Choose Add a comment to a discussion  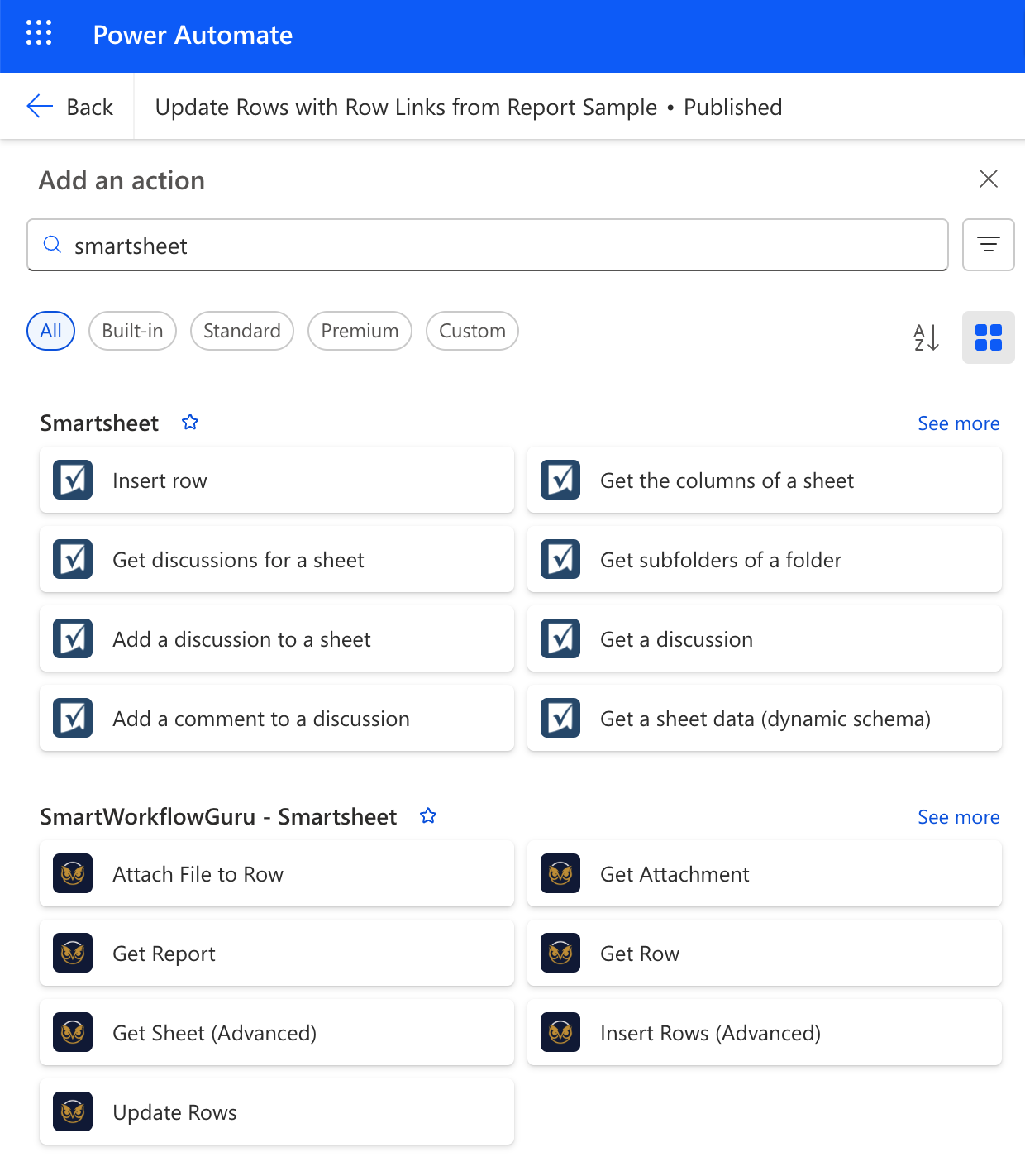[x=277, y=718]
